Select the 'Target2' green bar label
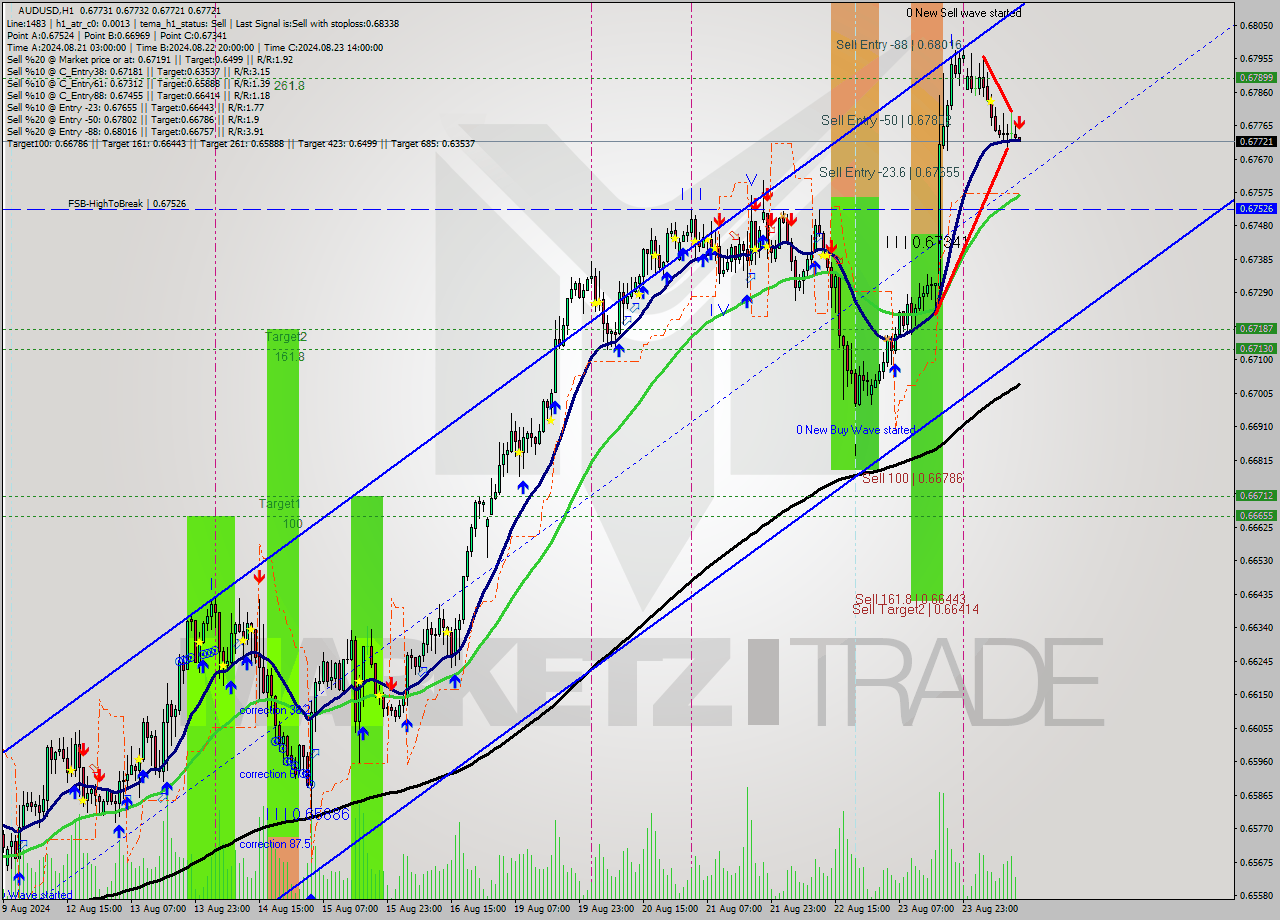This screenshot has width=1280, height=920. tap(286, 337)
